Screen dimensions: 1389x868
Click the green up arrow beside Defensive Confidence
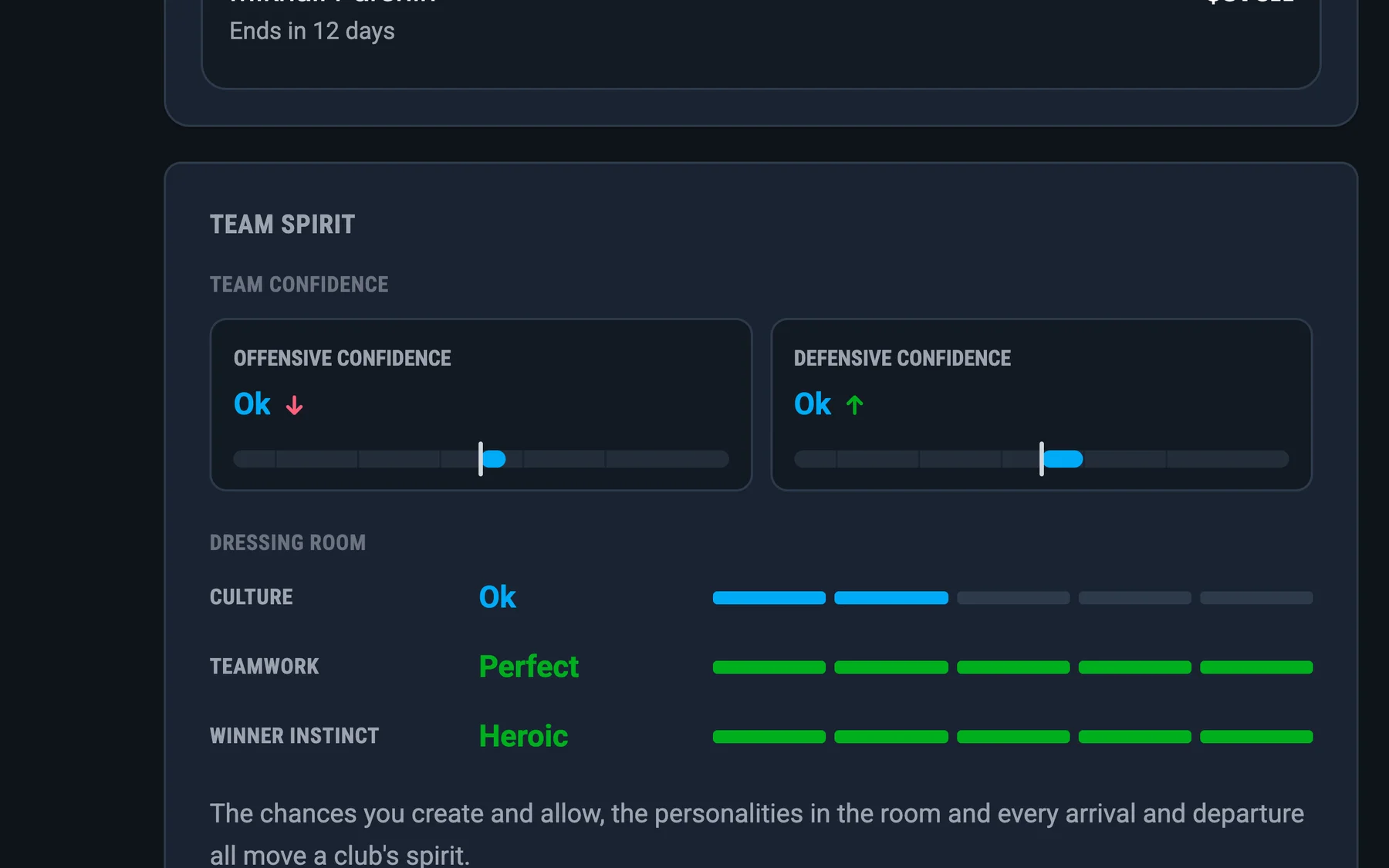(854, 405)
